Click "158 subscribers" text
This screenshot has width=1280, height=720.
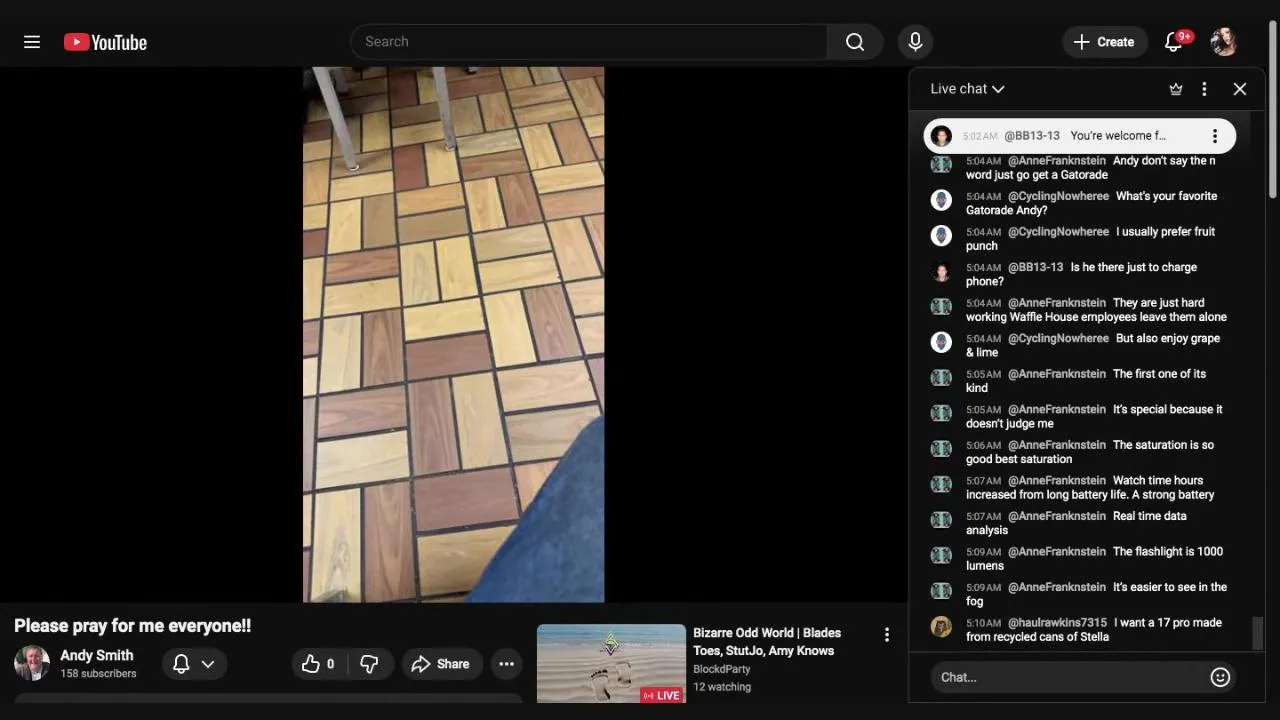click(x=98, y=674)
